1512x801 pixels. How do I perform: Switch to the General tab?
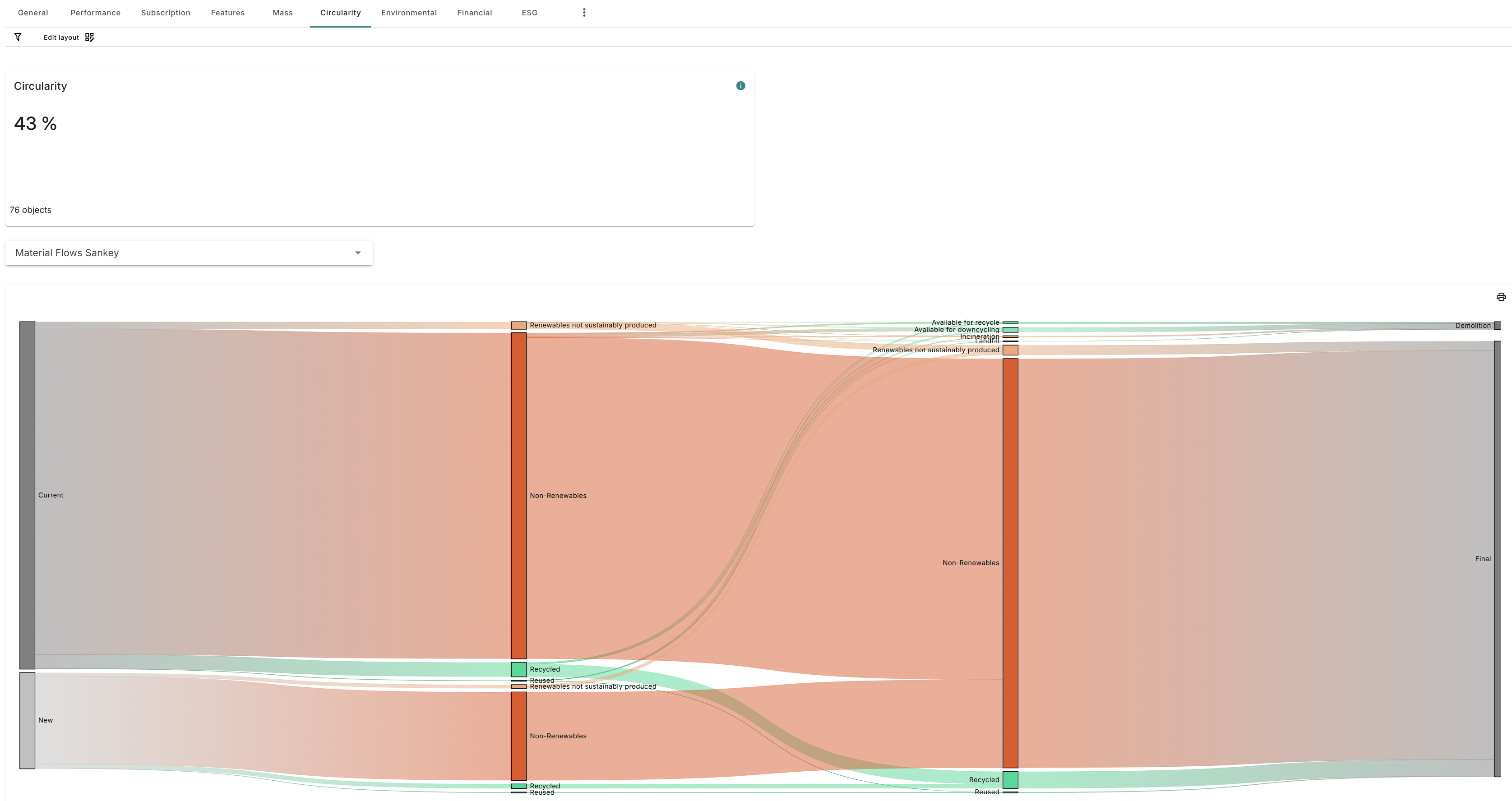click(33, 12)
